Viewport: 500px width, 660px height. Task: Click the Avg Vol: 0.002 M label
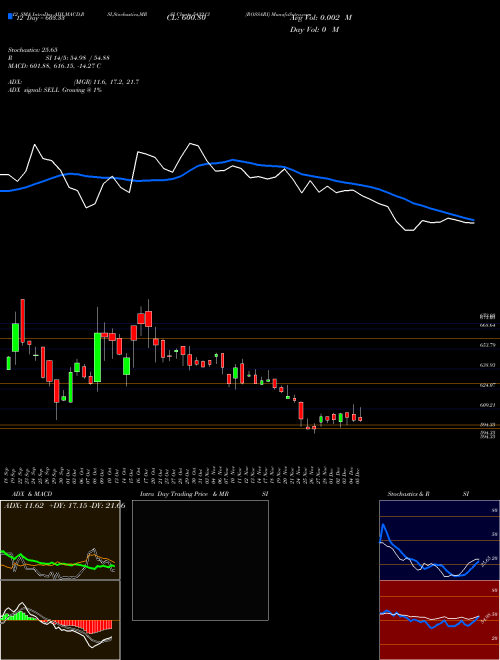point(321,18)
